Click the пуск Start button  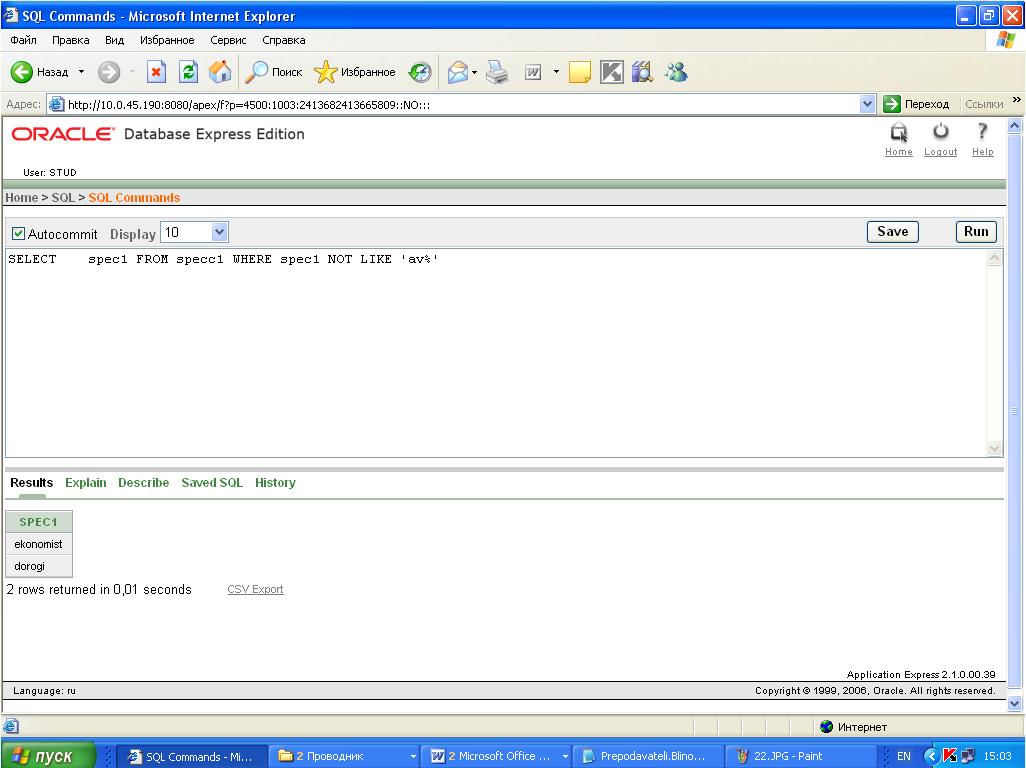pyautogui.click(x=47, y=756)
